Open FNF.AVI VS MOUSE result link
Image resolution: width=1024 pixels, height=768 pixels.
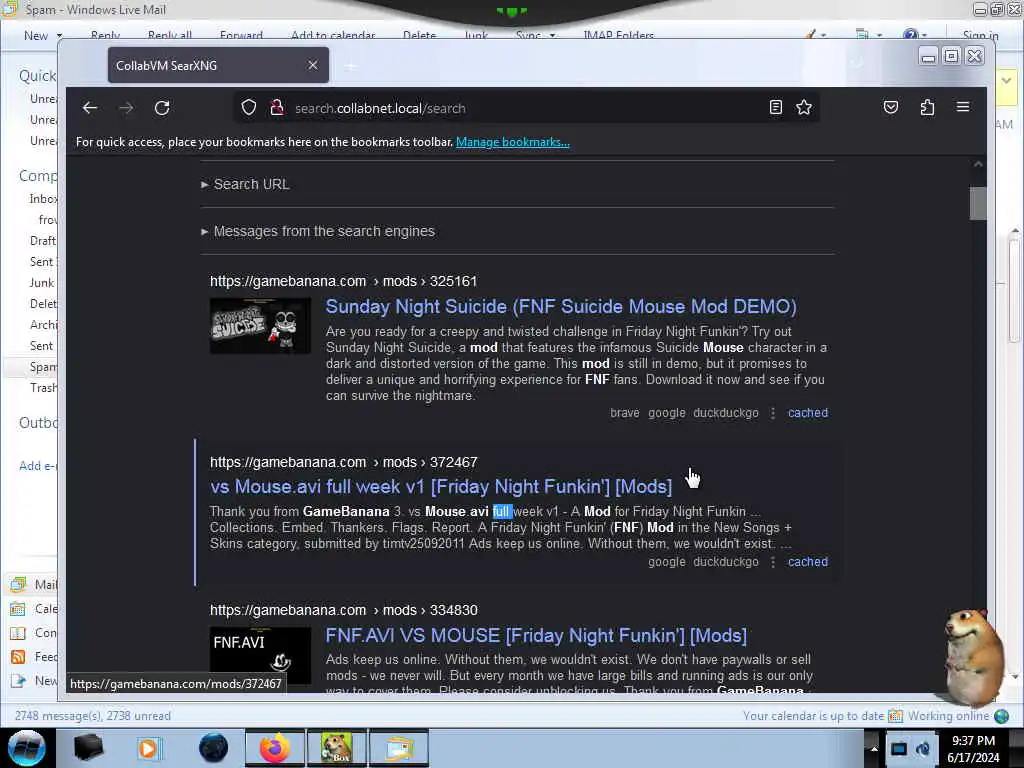[536, 635]
